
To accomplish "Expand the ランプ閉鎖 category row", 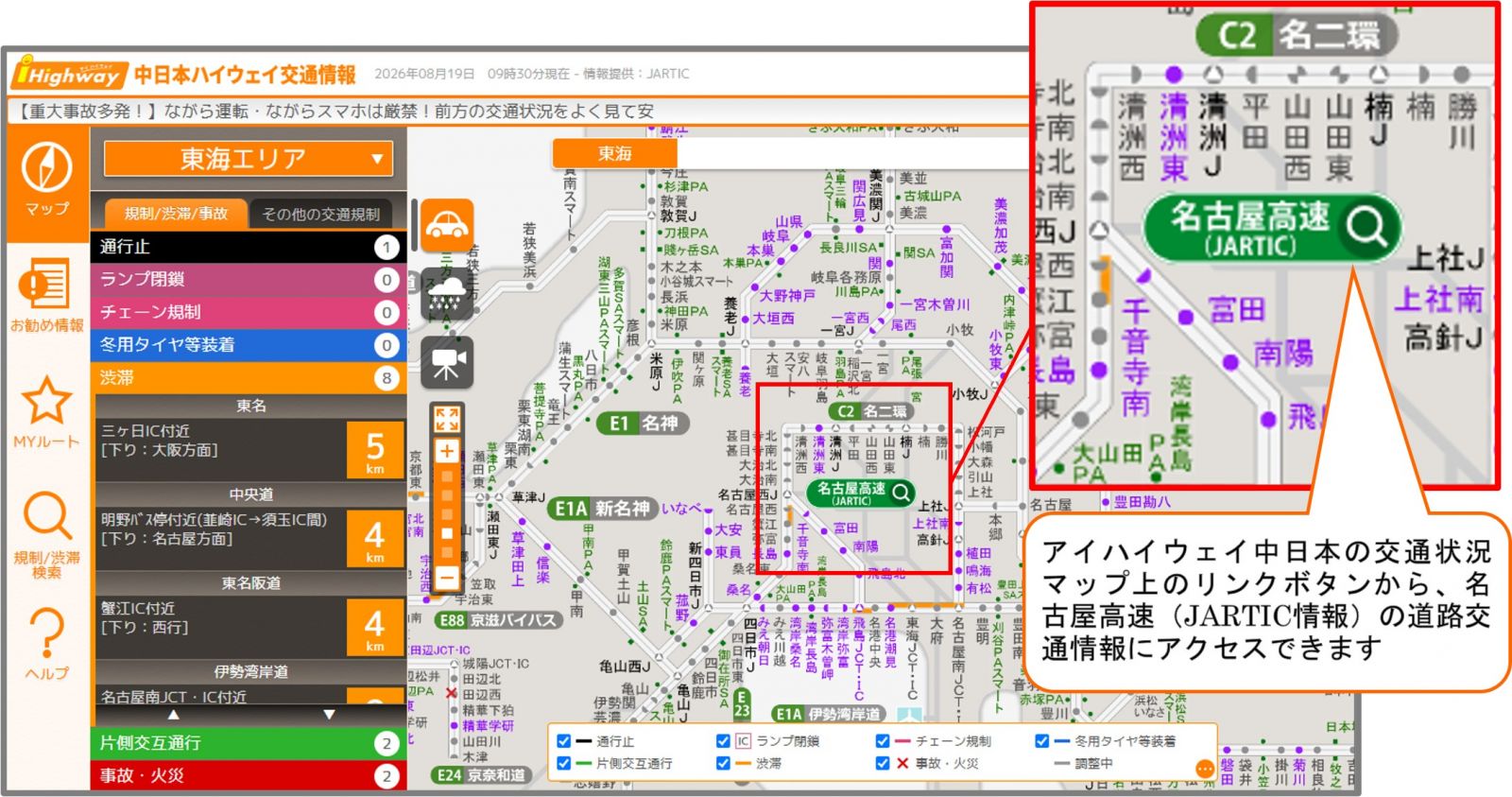I will [249, 280].
